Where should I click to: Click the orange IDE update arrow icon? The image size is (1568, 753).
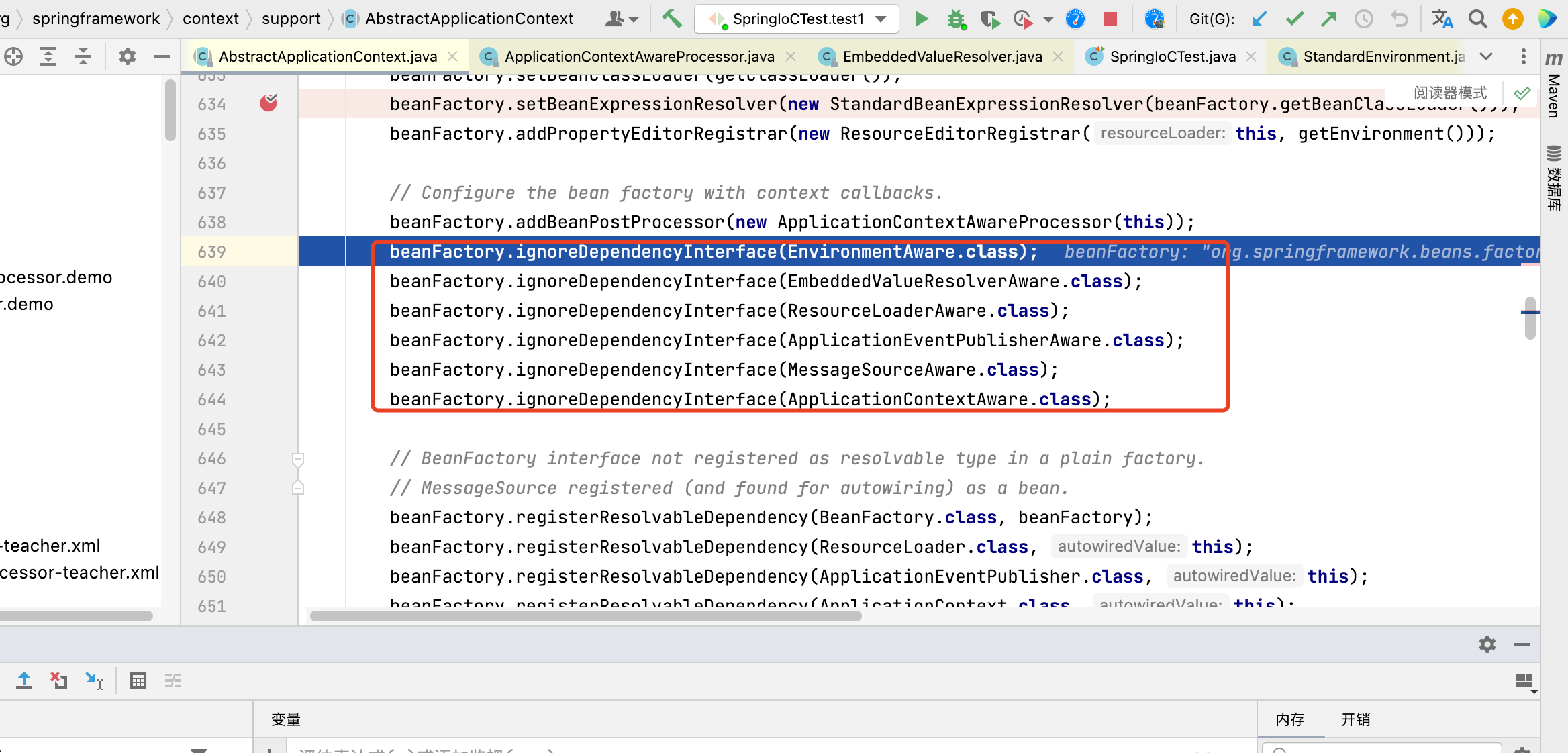(x=1512, y=19)
